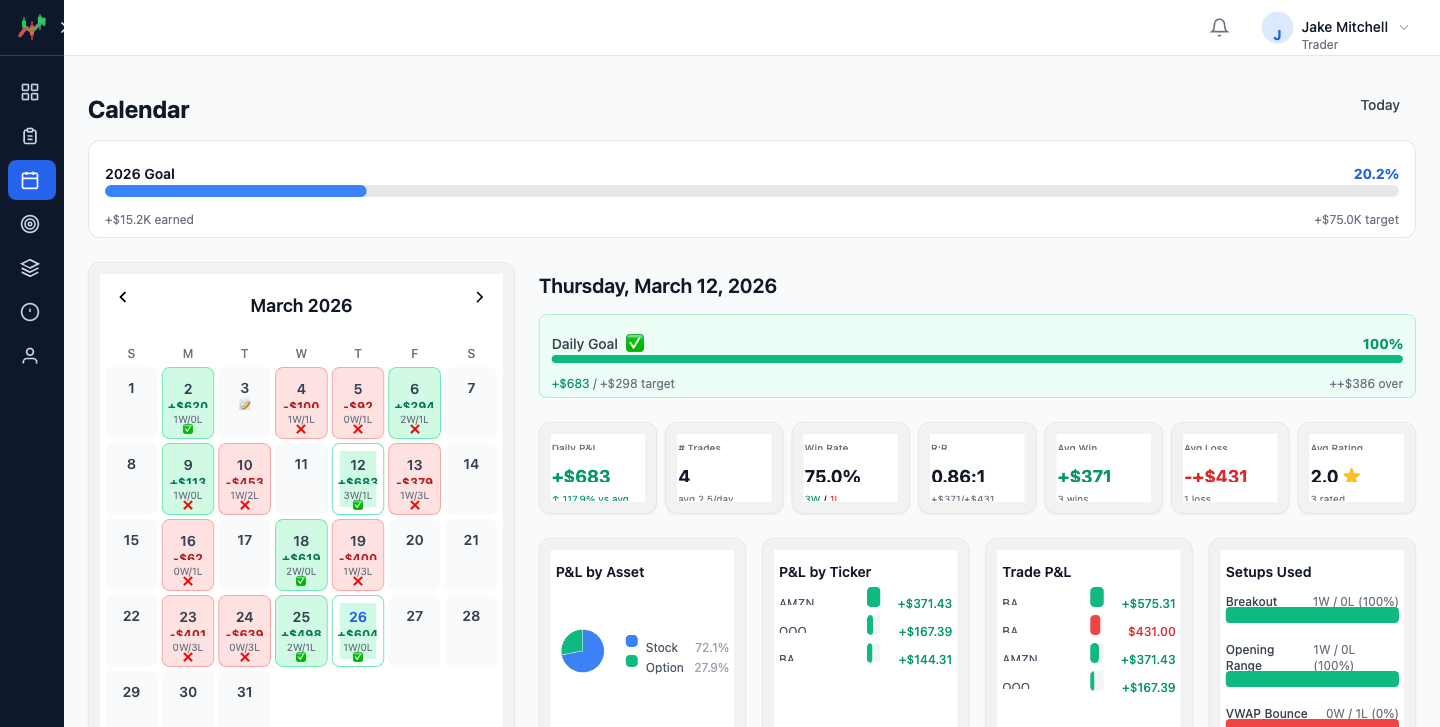Advance to April using the right chevron arrow
Image resolution: width=1440 pixels, height=727 pixels.
[479, 297]
